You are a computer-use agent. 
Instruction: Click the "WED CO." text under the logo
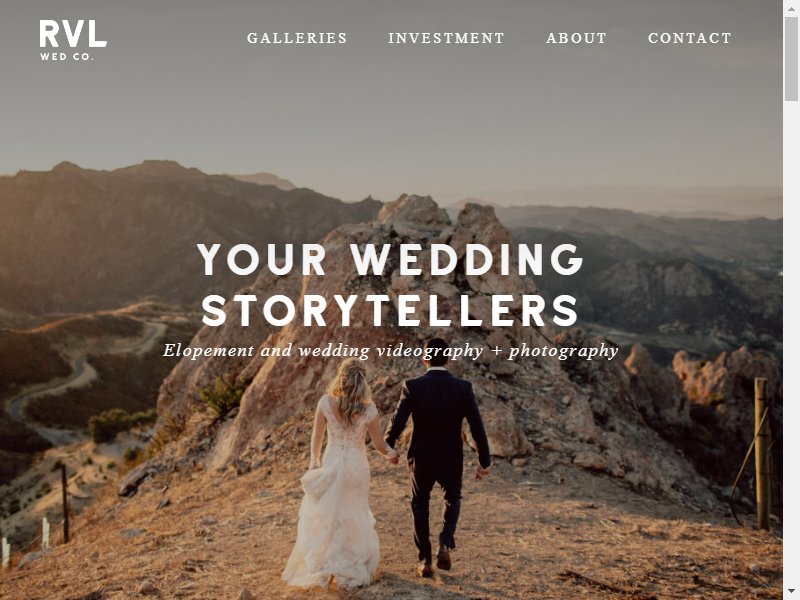(x=67, y=57)
